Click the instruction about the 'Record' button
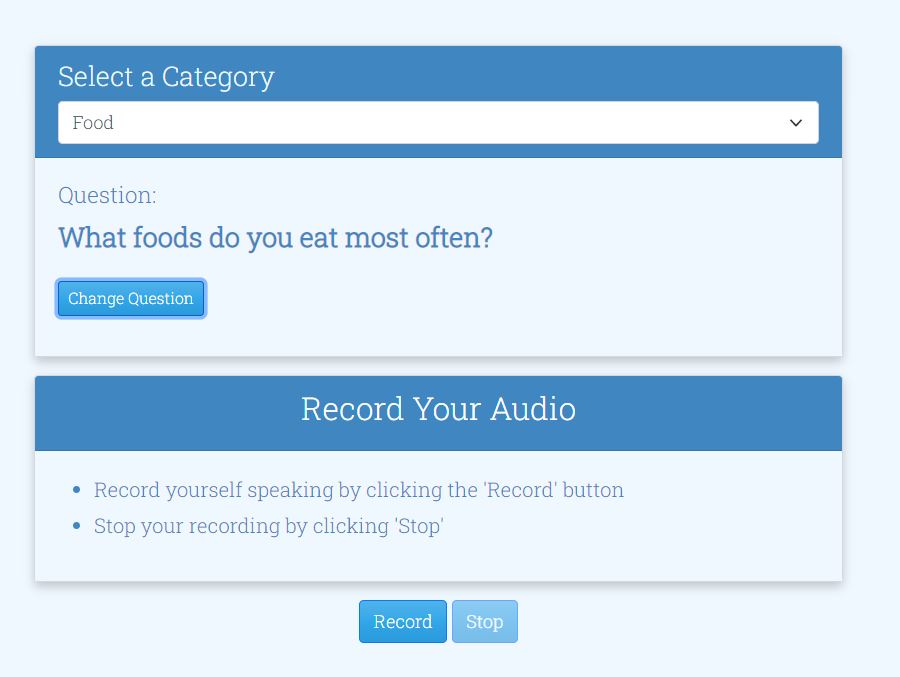 tap(359, 490)
